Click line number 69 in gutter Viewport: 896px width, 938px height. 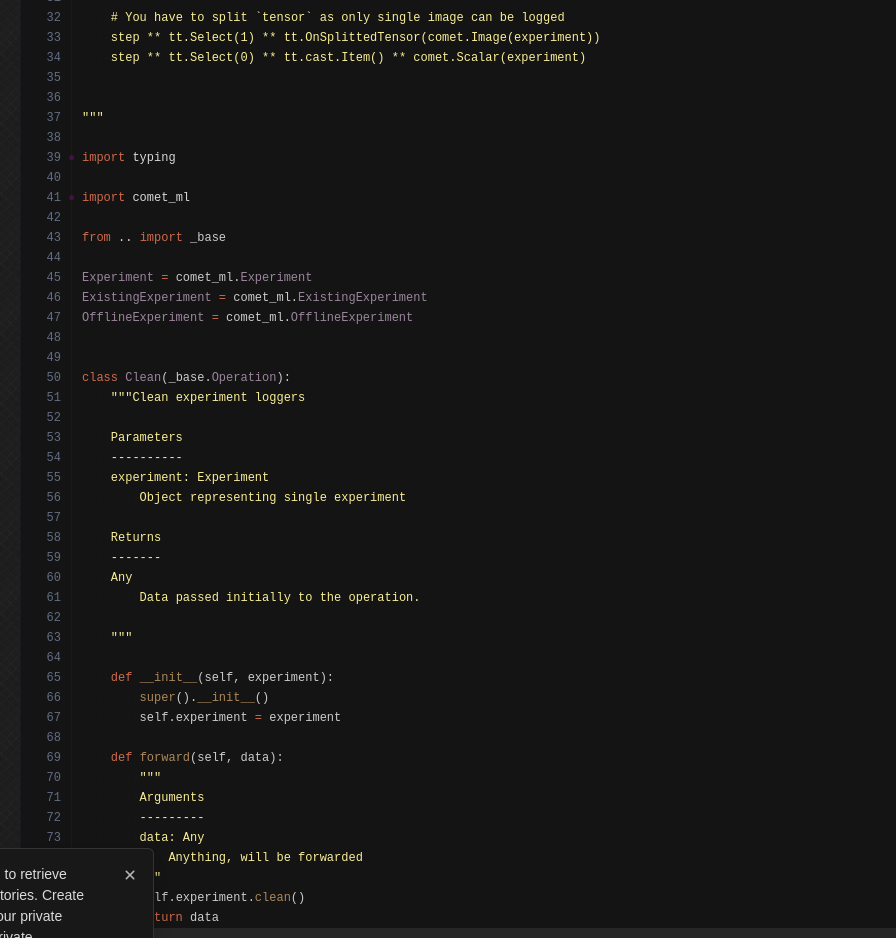(54, 757)
